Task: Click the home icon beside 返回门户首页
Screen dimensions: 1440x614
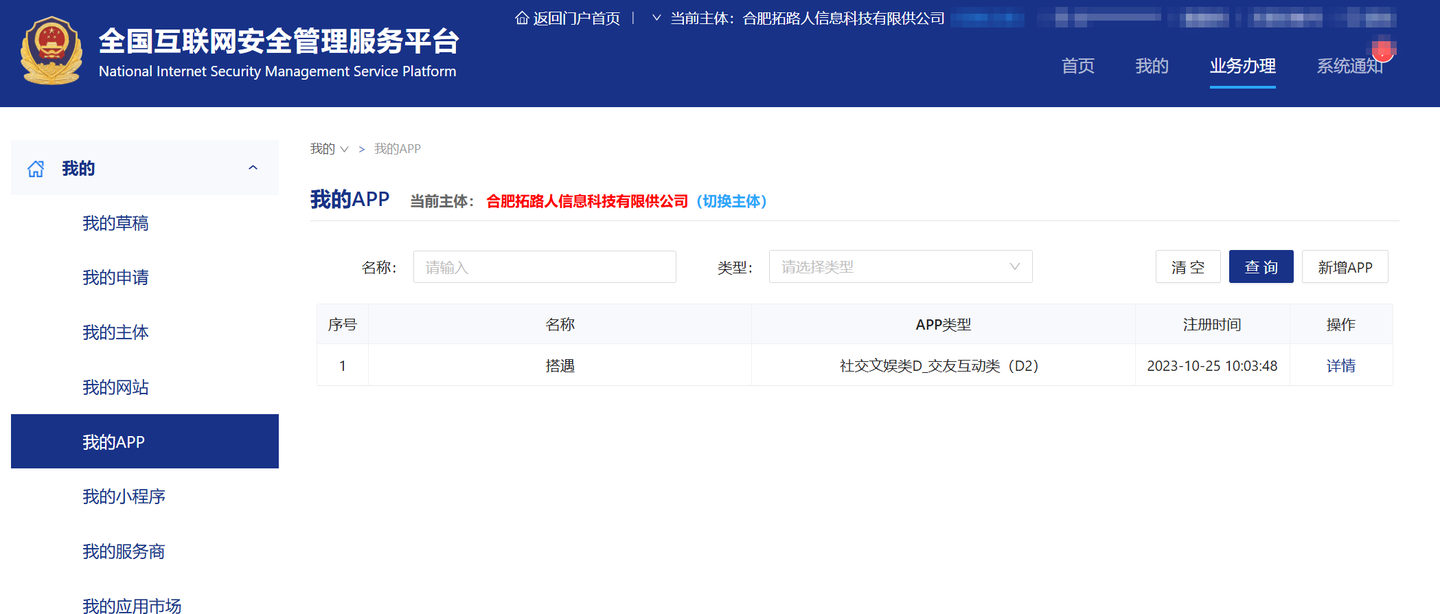Action: (x=521, y=18)
